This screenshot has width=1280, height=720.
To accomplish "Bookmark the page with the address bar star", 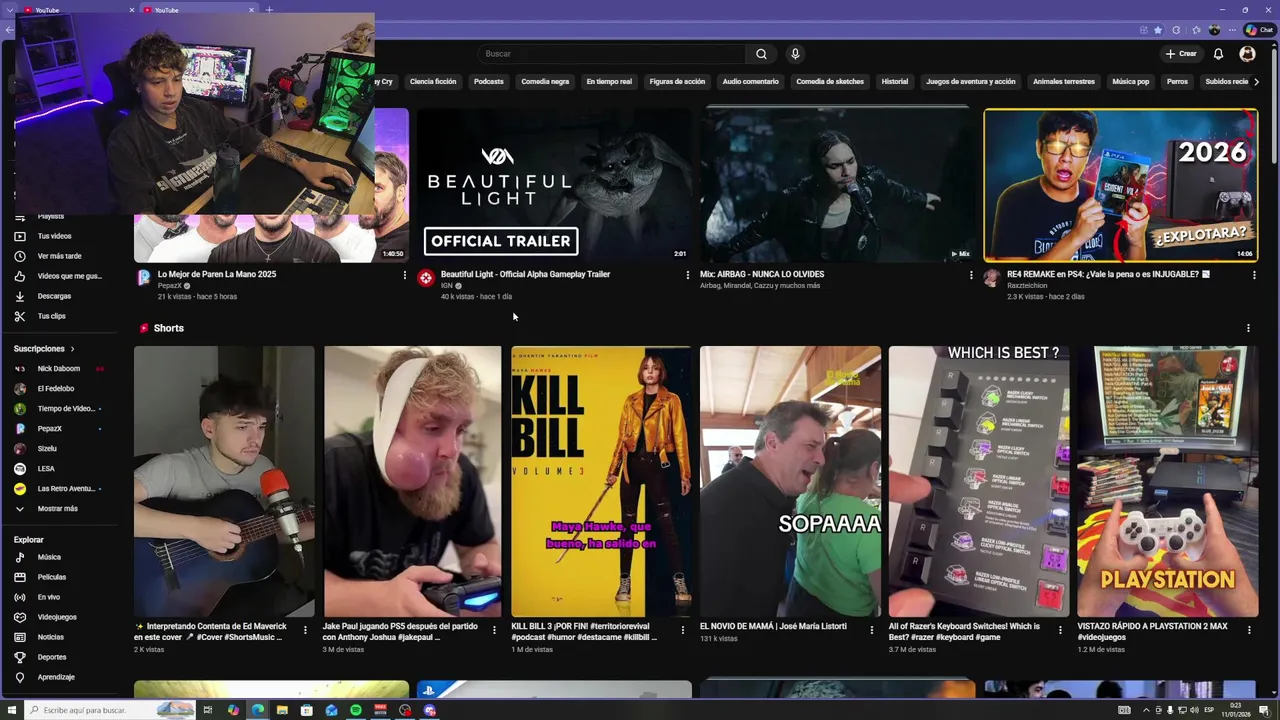I will tap(1158, 30).
